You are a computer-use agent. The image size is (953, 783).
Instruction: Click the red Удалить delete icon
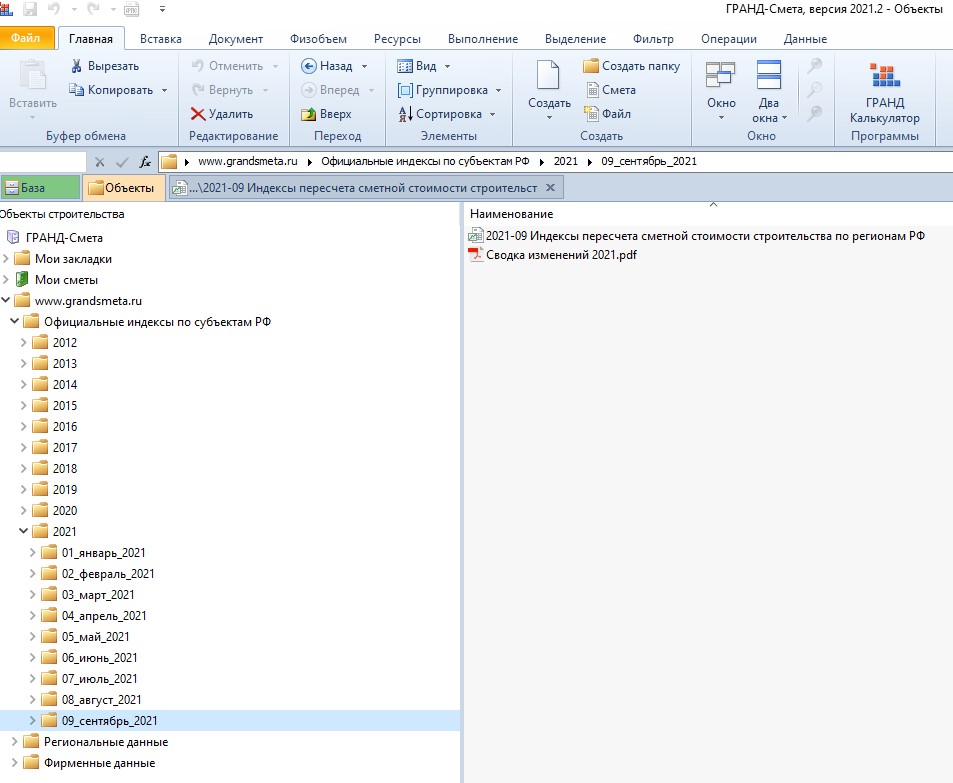[198, 114]
